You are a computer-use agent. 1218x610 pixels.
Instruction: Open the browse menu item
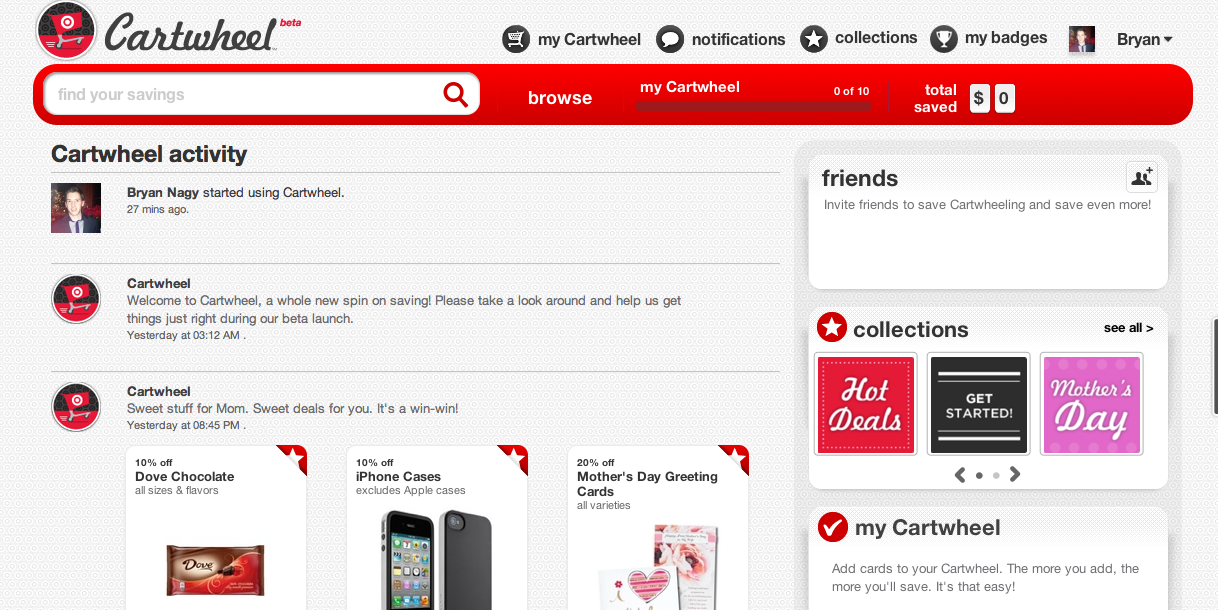[x=560, y=98]
